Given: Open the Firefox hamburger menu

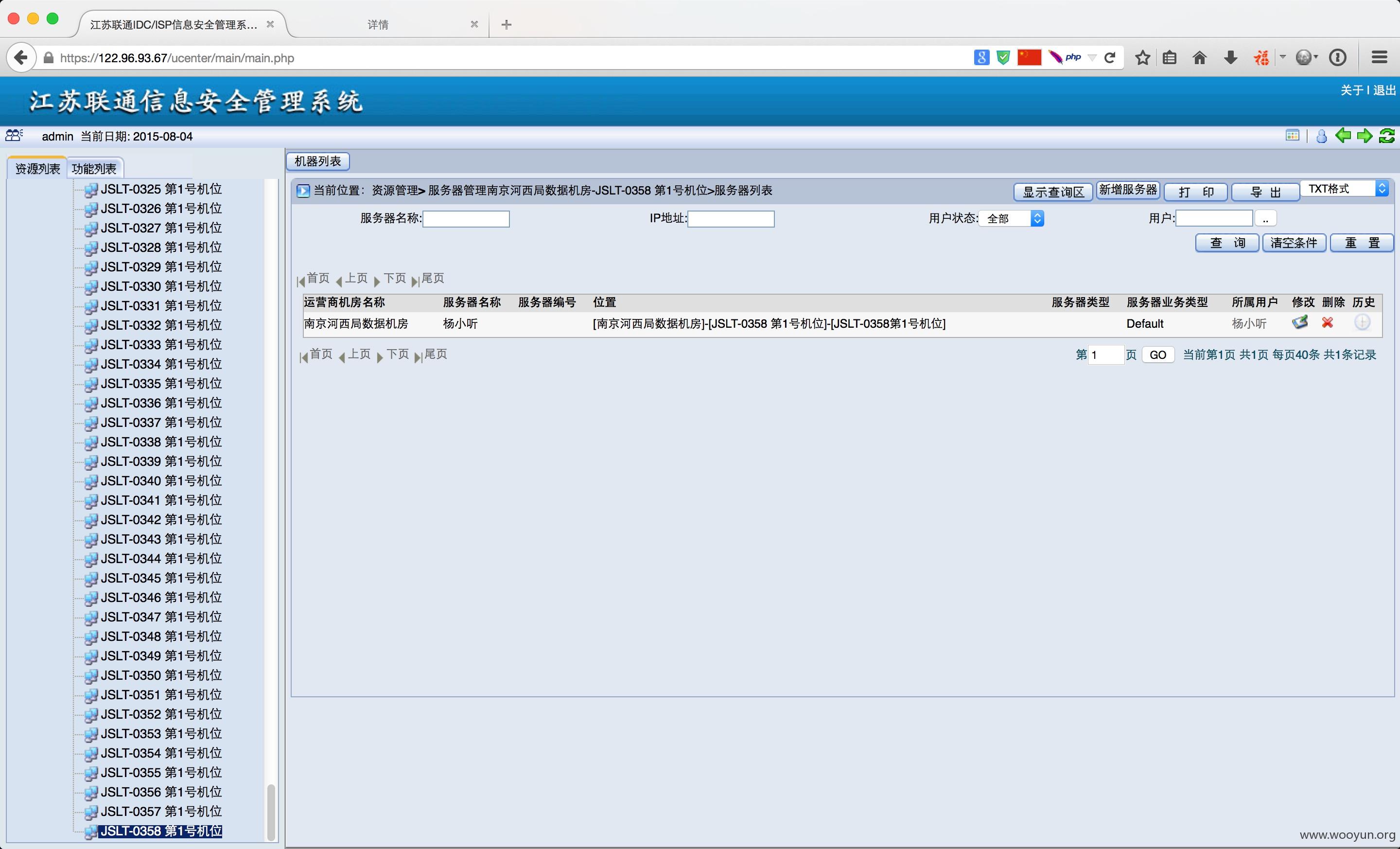Looking at the screenshot, I should pyautogui.click(x=1380, y=57).
